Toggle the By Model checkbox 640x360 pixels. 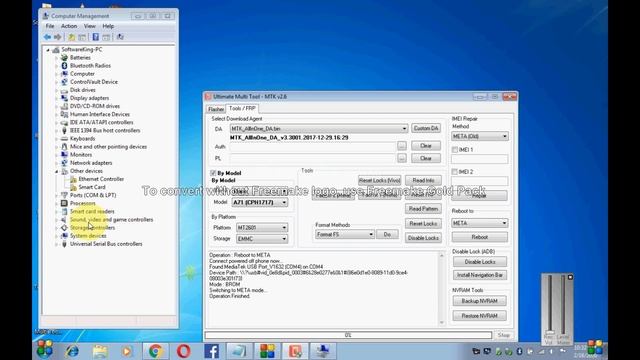pos(213,173)
